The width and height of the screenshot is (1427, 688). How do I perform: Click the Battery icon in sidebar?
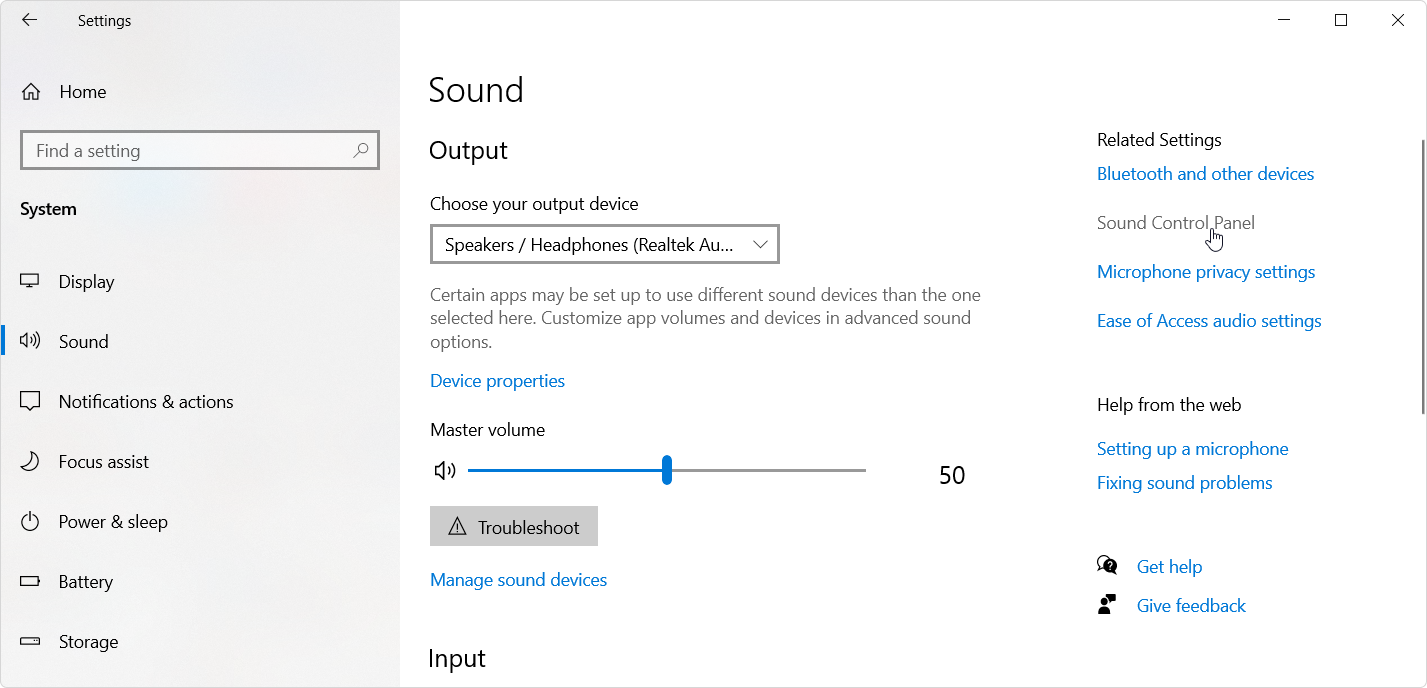30,581
